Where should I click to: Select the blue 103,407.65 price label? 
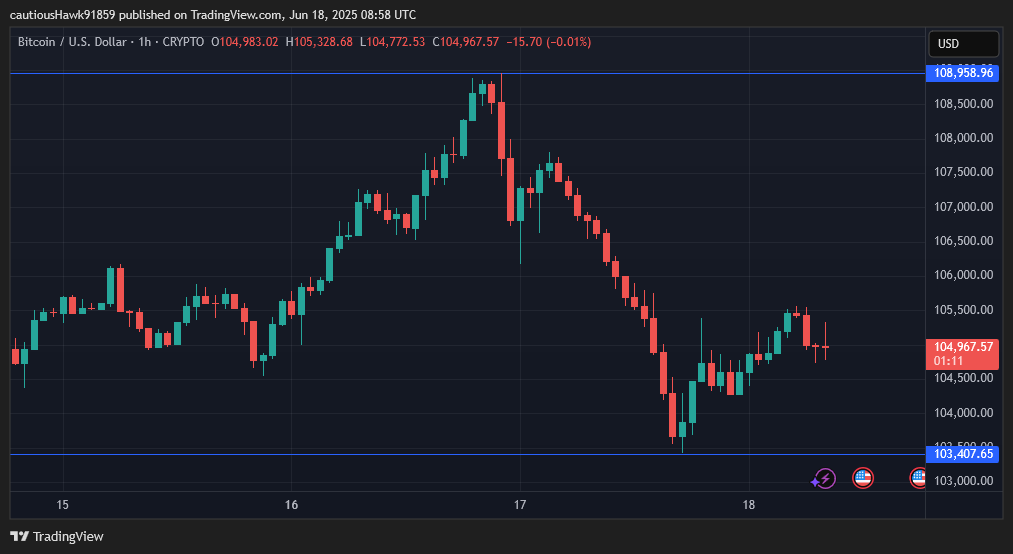964,454
